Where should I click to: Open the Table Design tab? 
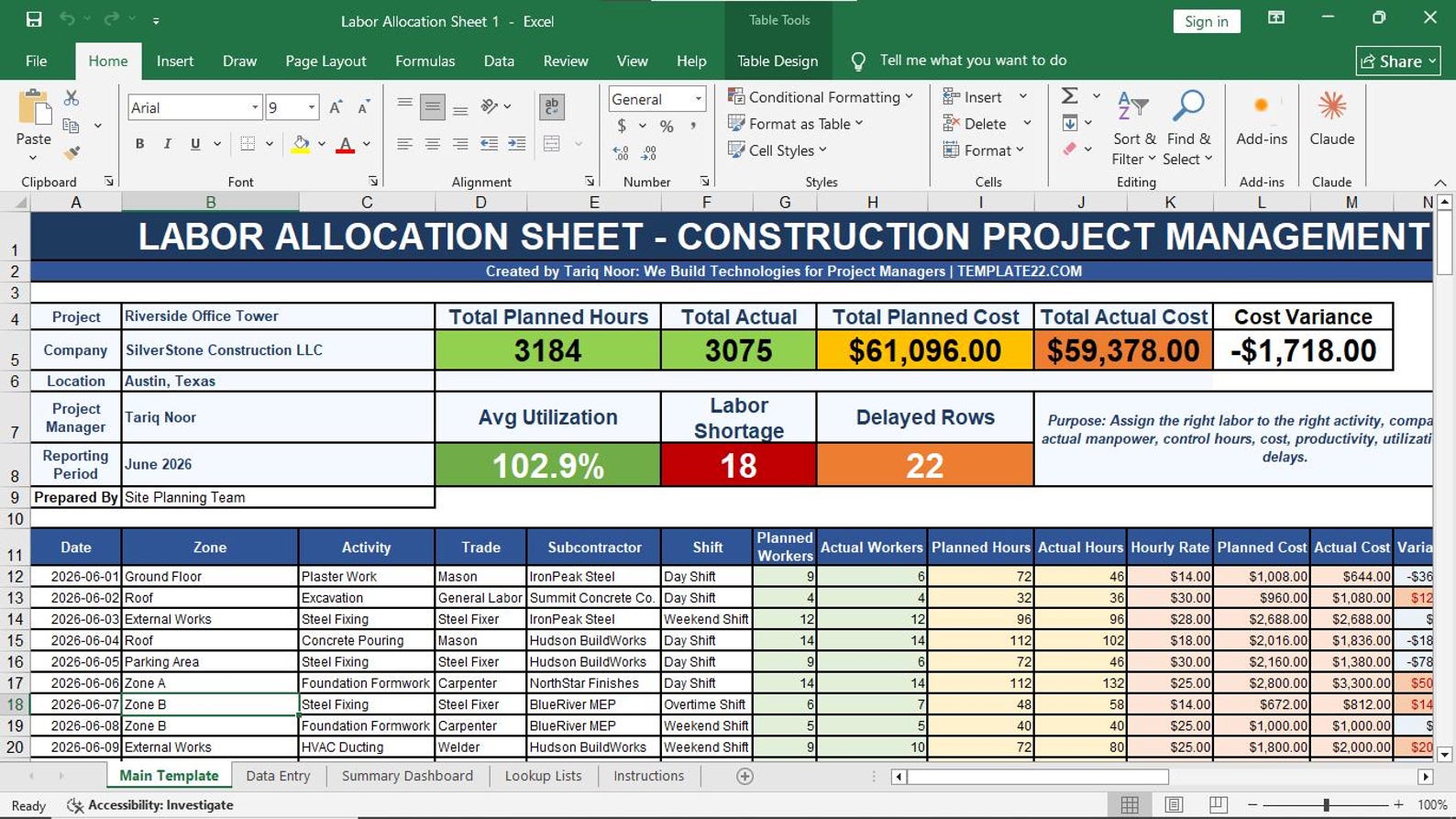(x=778, y=61)
